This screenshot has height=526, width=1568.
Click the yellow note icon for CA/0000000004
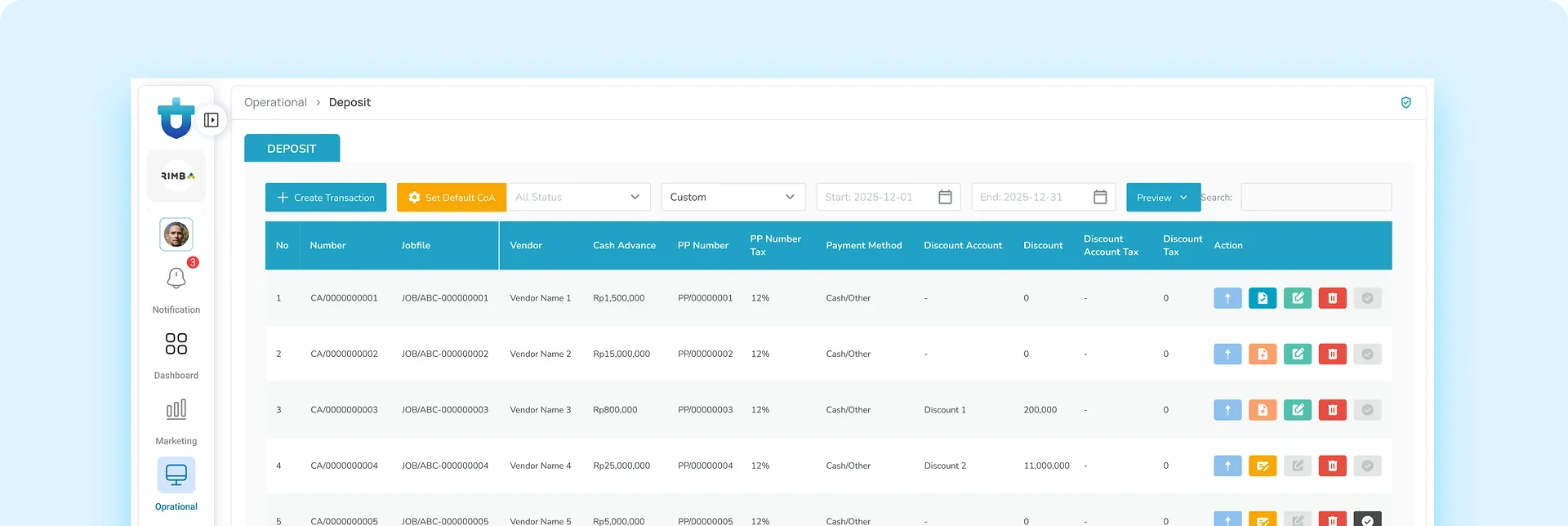[1263, 466]
